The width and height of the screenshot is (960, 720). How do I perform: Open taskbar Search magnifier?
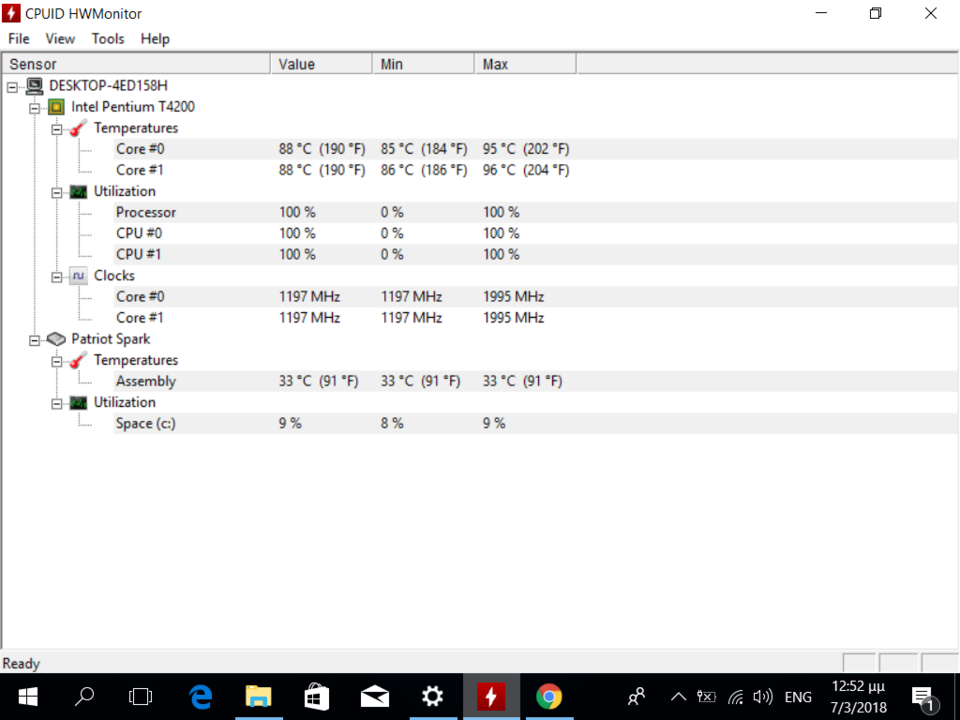(x=84, y=697)
